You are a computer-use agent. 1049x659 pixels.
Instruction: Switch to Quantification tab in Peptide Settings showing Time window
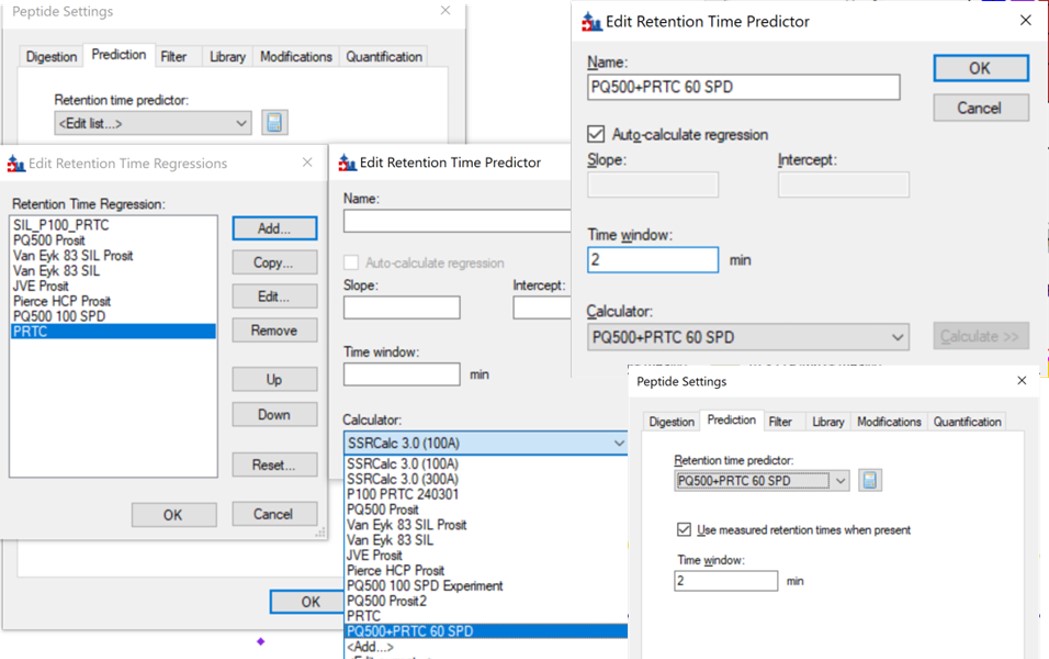coord(967,421)
